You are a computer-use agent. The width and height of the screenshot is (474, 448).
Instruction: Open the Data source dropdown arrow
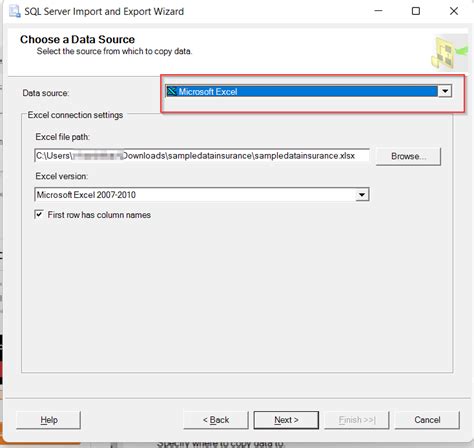click(445, 91)
